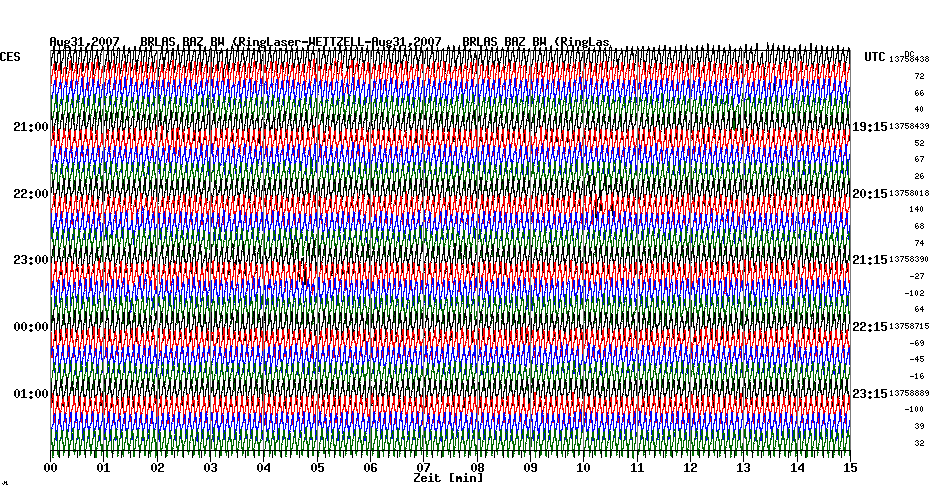Click the UTC header label
The width and height of the screenshot is (930, 494).
point(875,57)
